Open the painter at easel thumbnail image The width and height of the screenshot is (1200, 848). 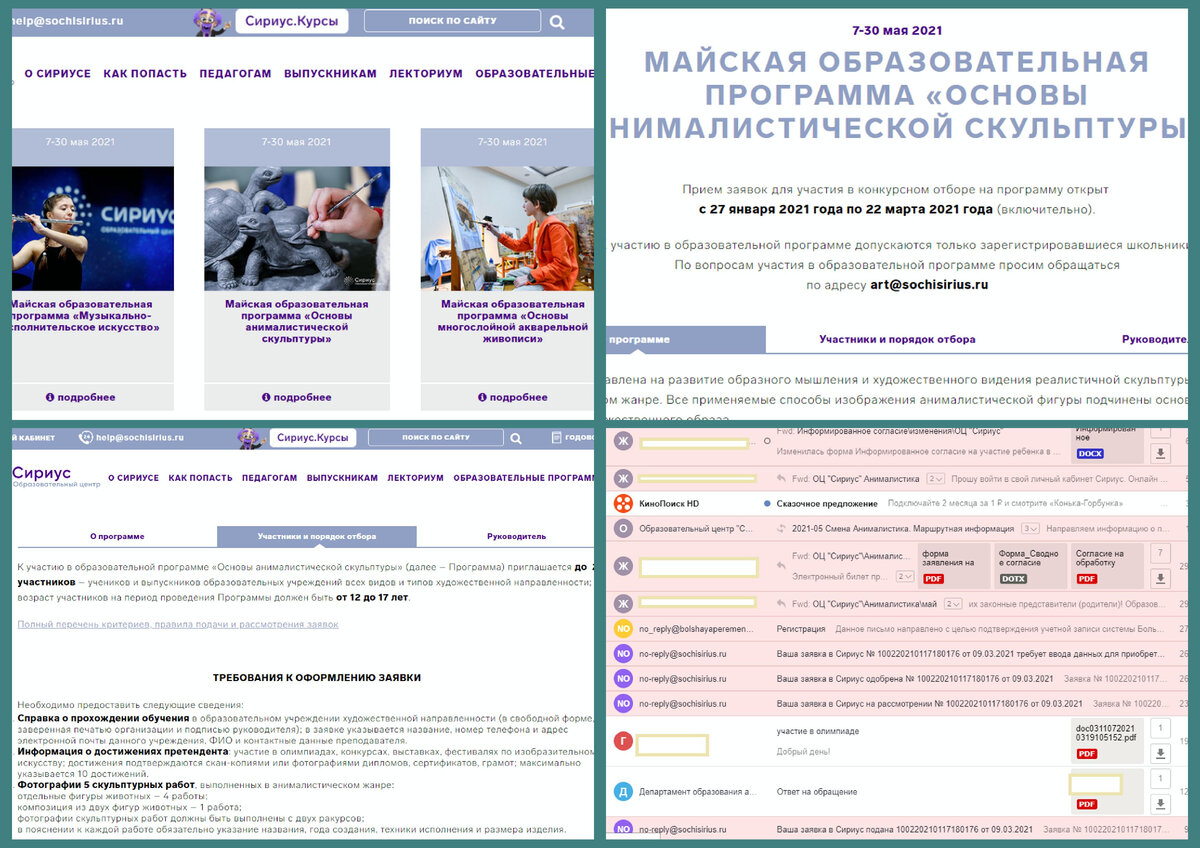507,229
